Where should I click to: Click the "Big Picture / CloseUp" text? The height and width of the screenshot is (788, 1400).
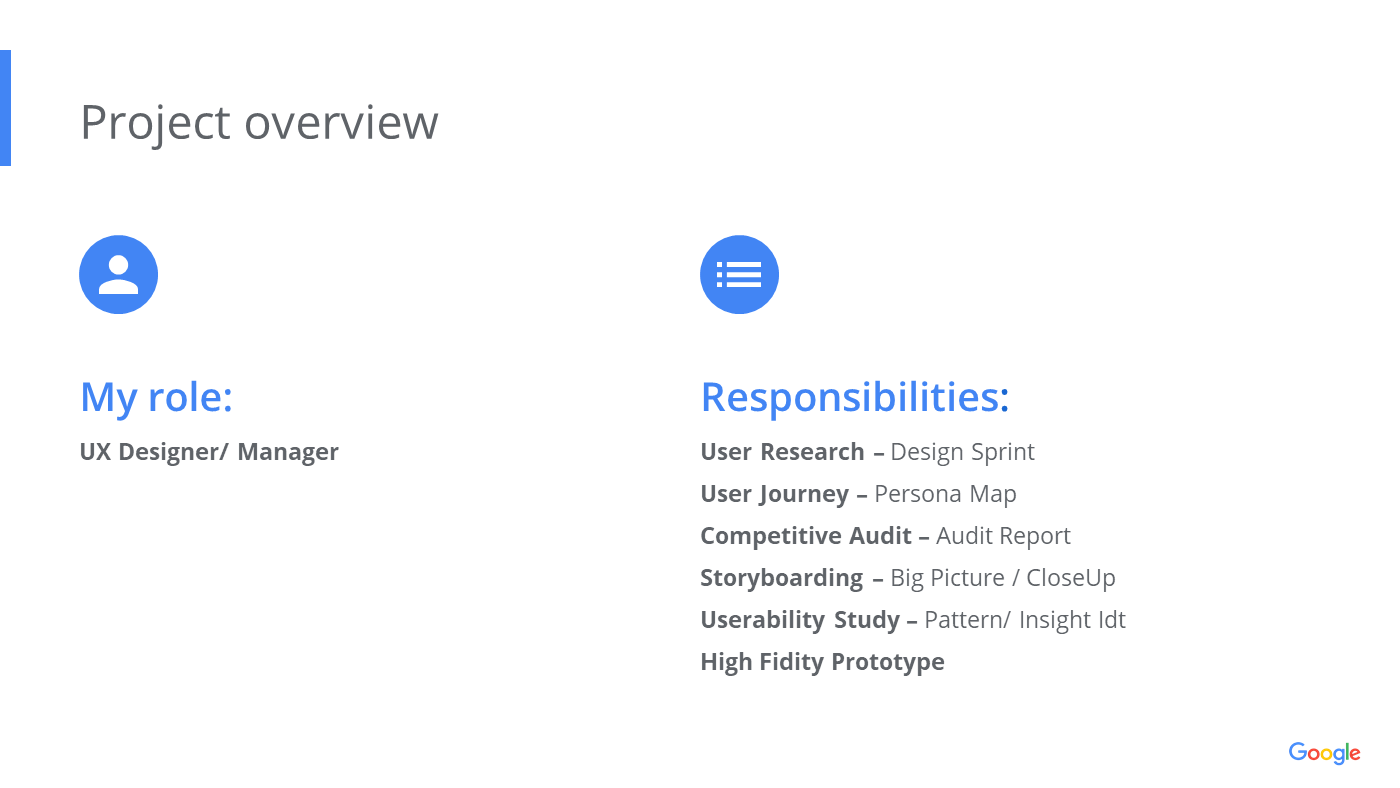click(1002, 578)
